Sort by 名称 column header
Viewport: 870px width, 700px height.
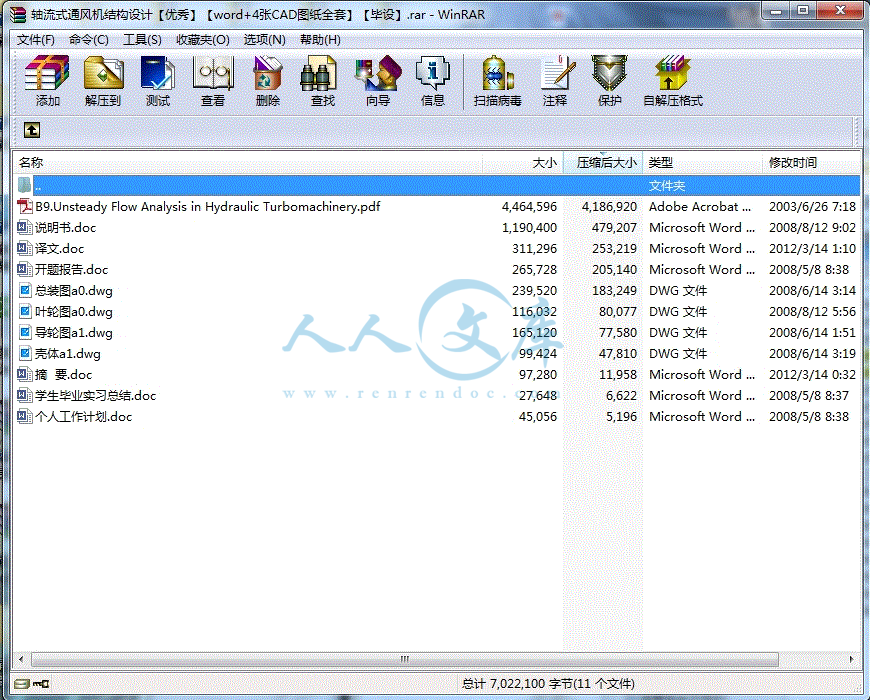click(247, 163)
